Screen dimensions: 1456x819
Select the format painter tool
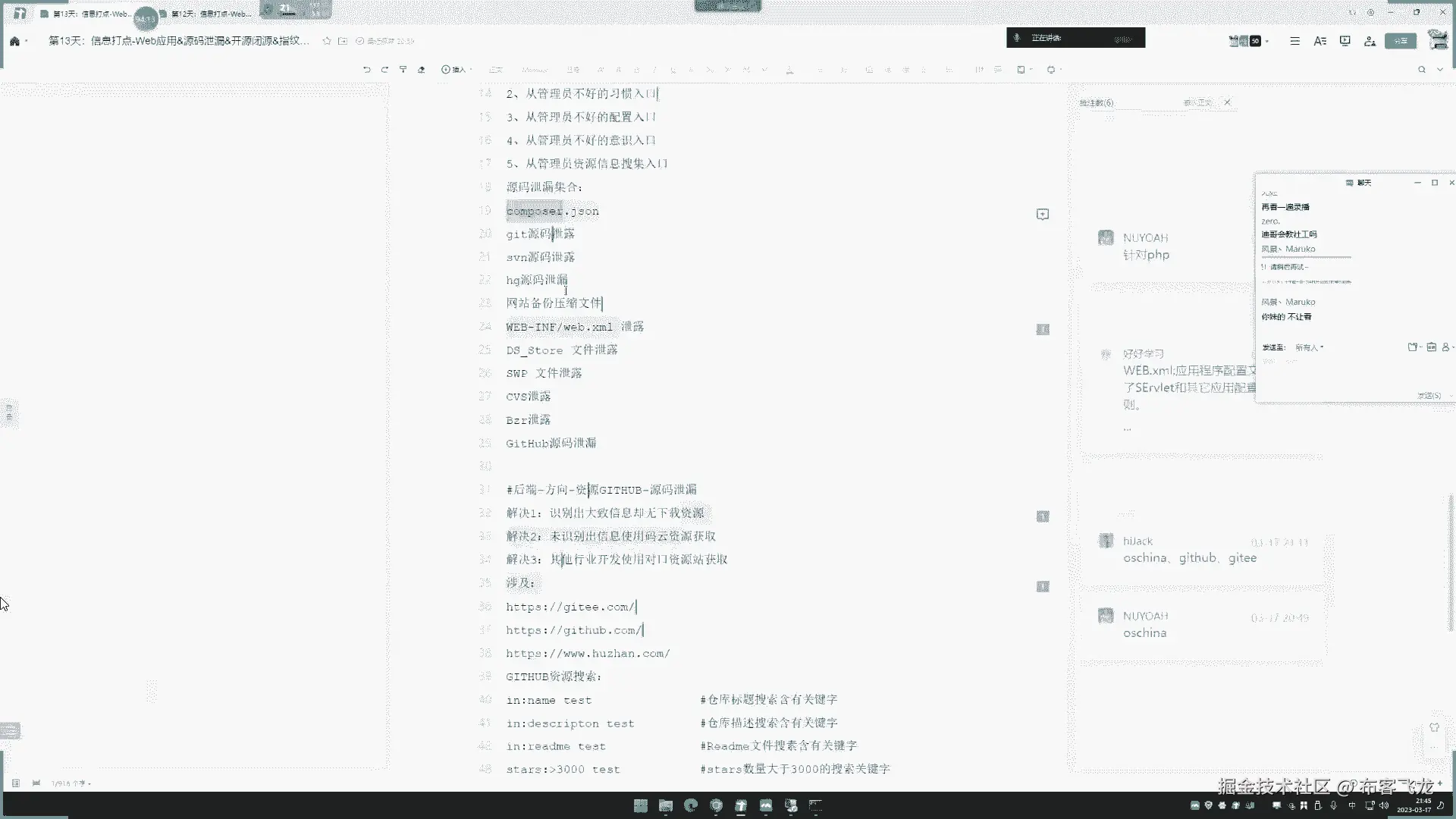(x=403, y=69)
